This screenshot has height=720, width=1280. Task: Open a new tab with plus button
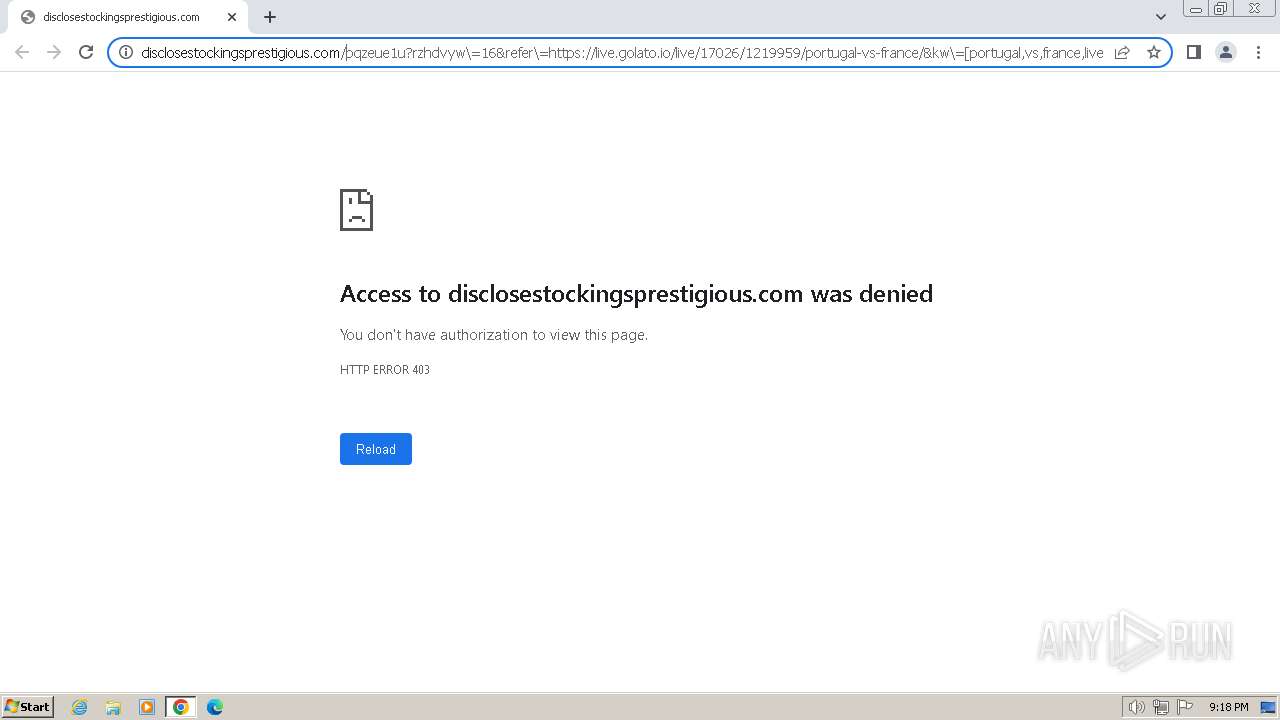[x=269, y=17]
